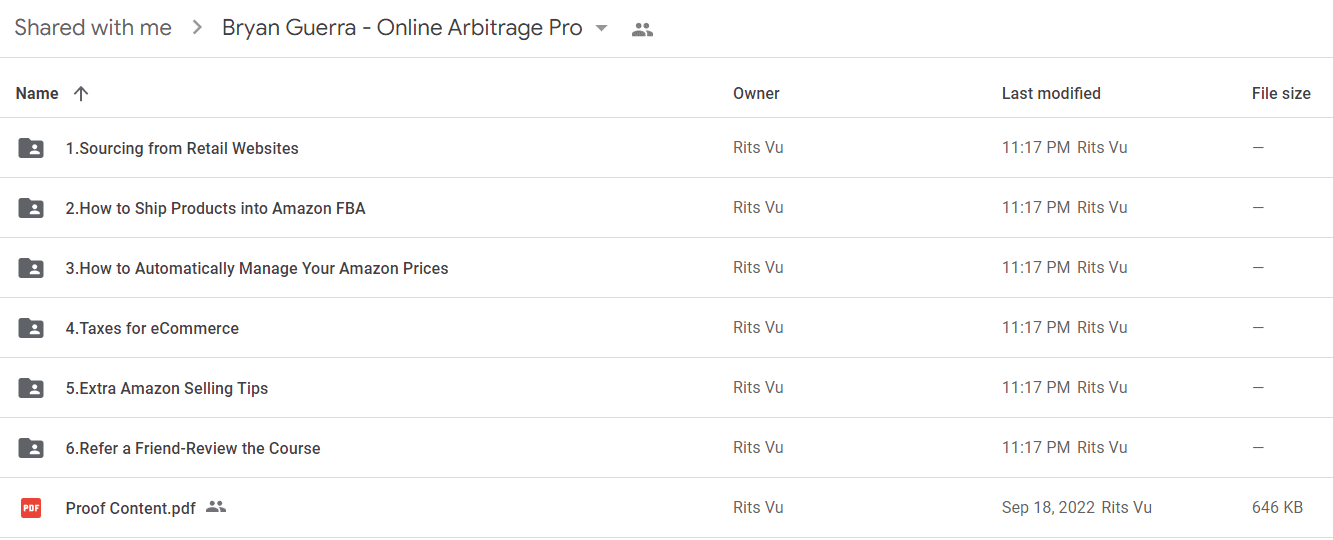Open dropdown arrow after Online Arbitrage Pro
Screen dimensions: 1333x540
pos(601,28)
